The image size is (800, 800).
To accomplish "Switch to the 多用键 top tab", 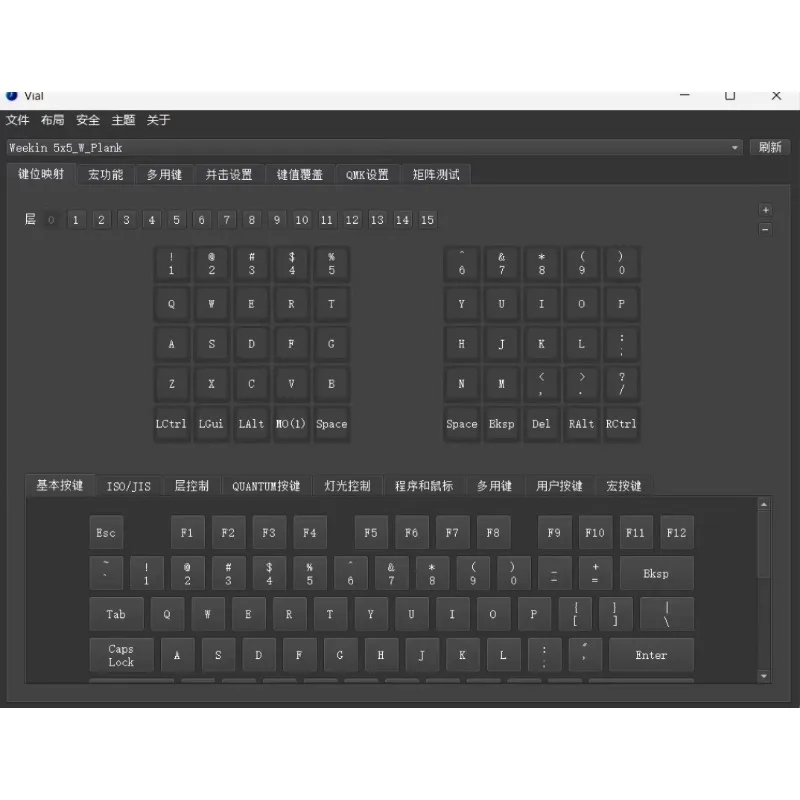I will coord(164,174).
